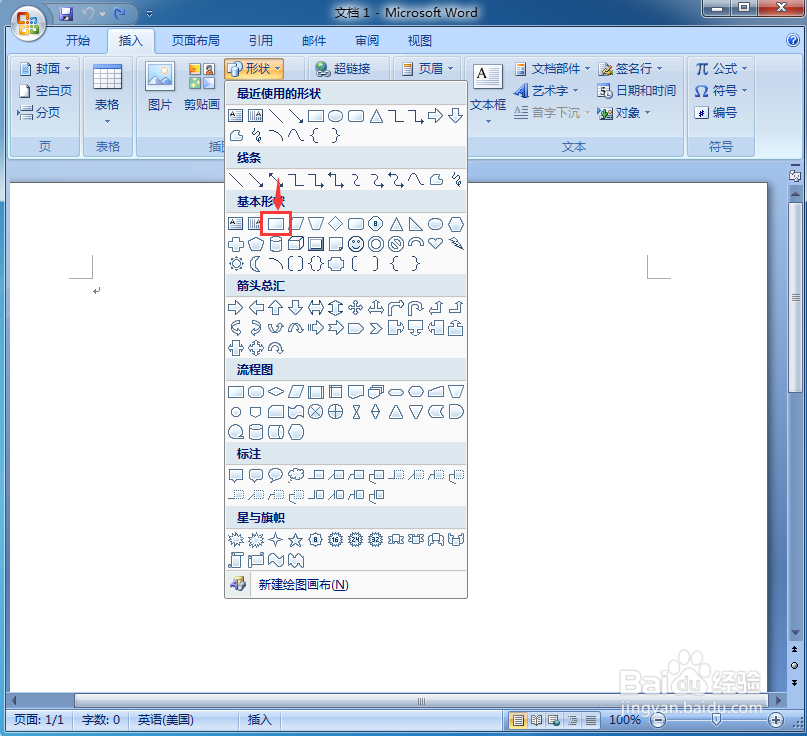Choose the 5-point star shape
807x736 pixels.
pyautogui.click(x=295, y=540)
